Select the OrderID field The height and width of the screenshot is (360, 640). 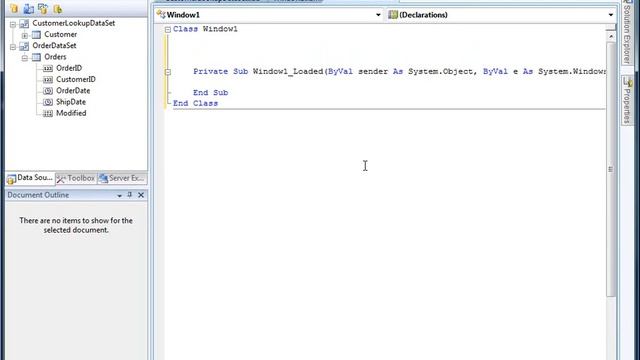pos(69,68)
